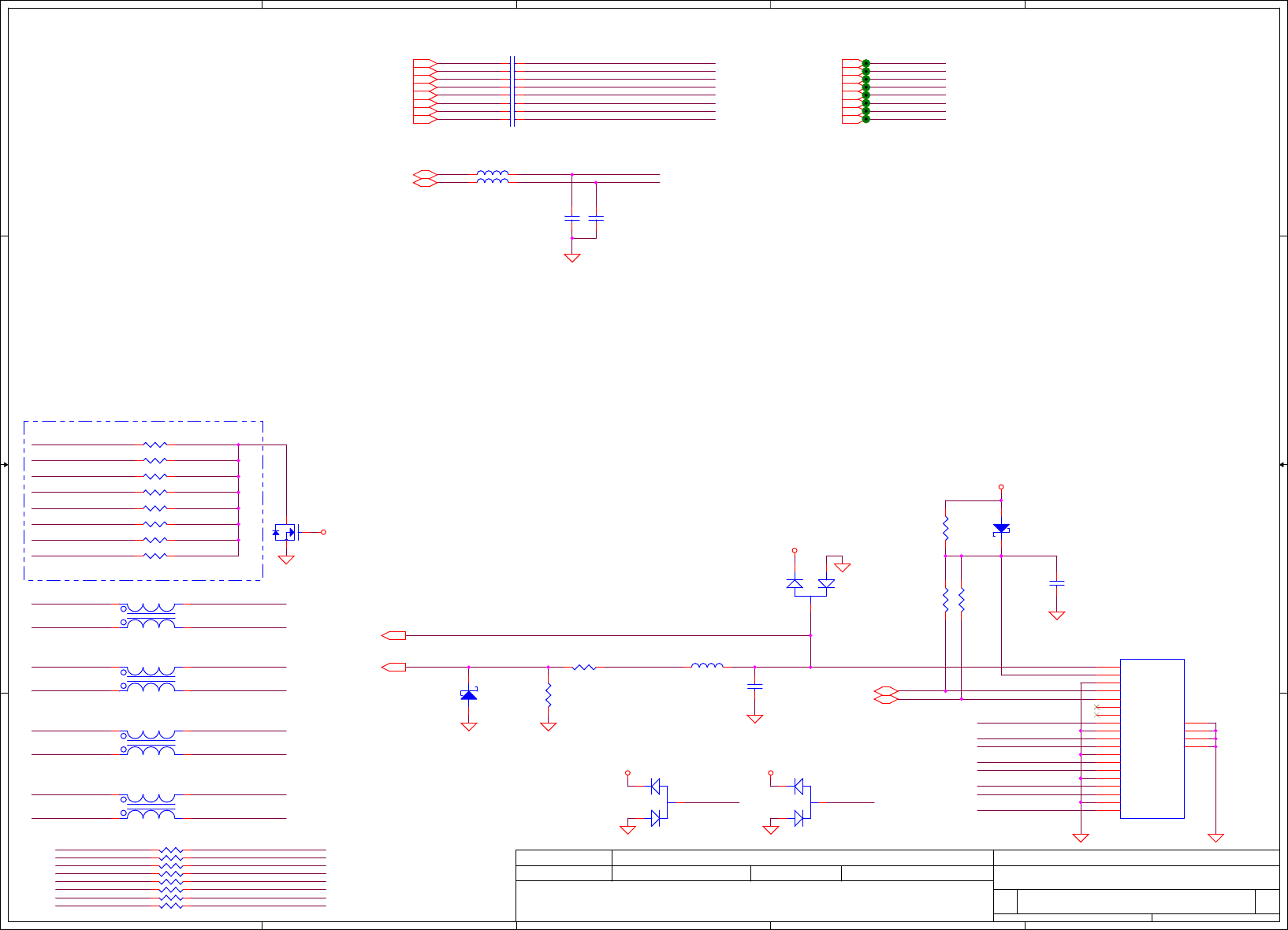Click the vertical resistor to ground beside the filled diode
Image resolution: width=1288 pixels, height=930 pixels.
pos(548,694)
